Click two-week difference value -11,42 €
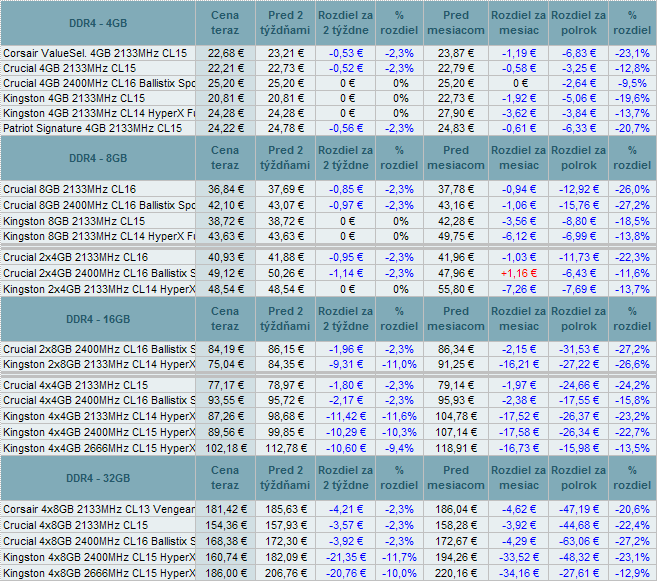 point(346,416)
